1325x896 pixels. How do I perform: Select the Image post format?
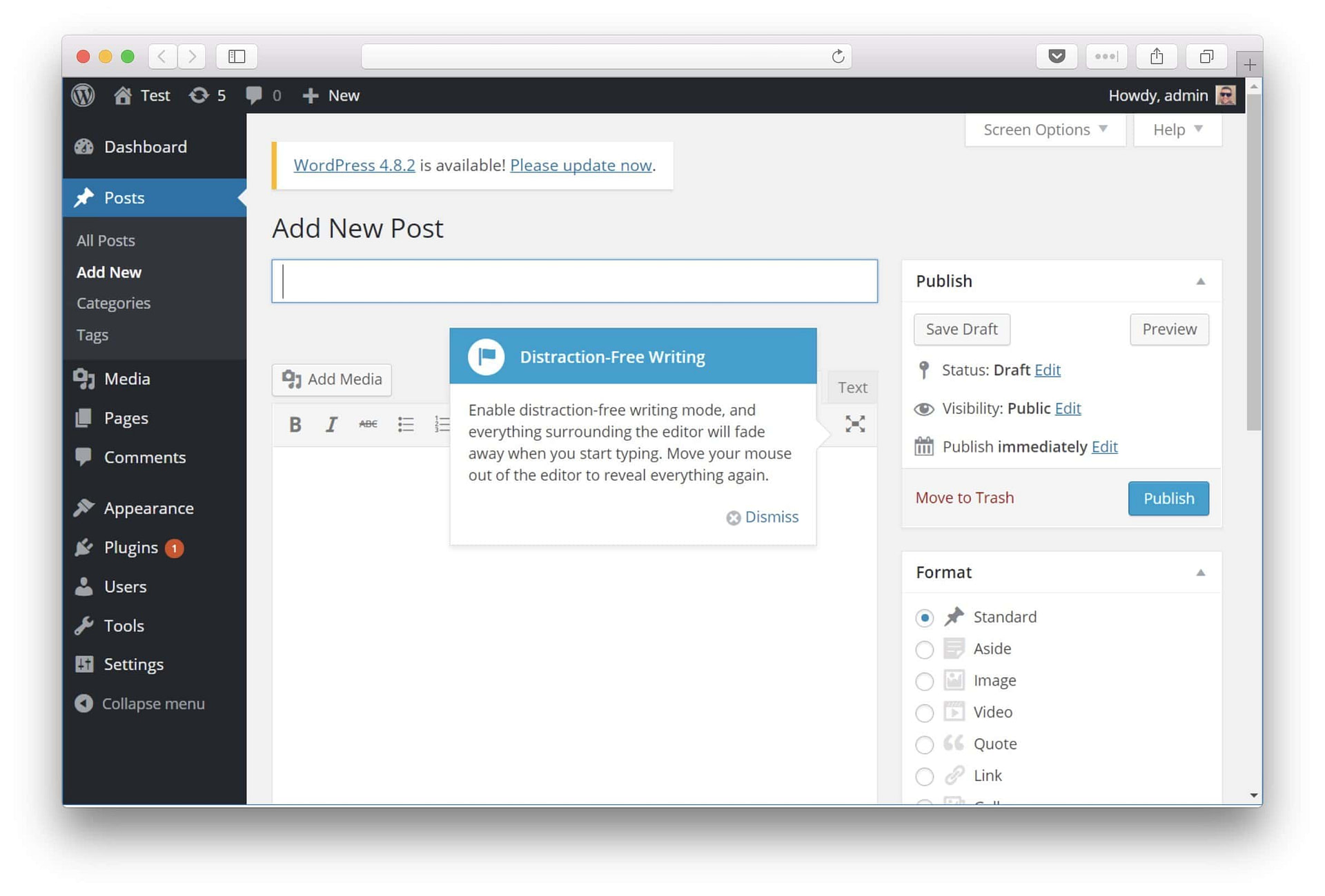point(925,681)
